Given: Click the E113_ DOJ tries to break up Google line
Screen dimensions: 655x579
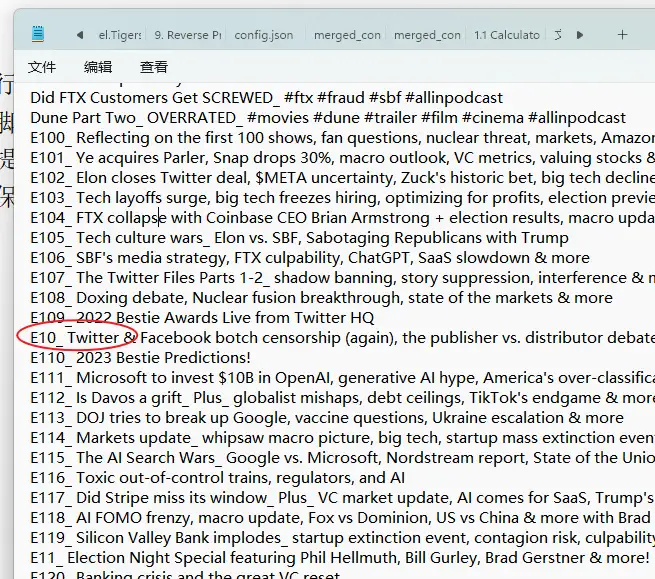Looking at the screenshot, I should (x=327, y=418).
